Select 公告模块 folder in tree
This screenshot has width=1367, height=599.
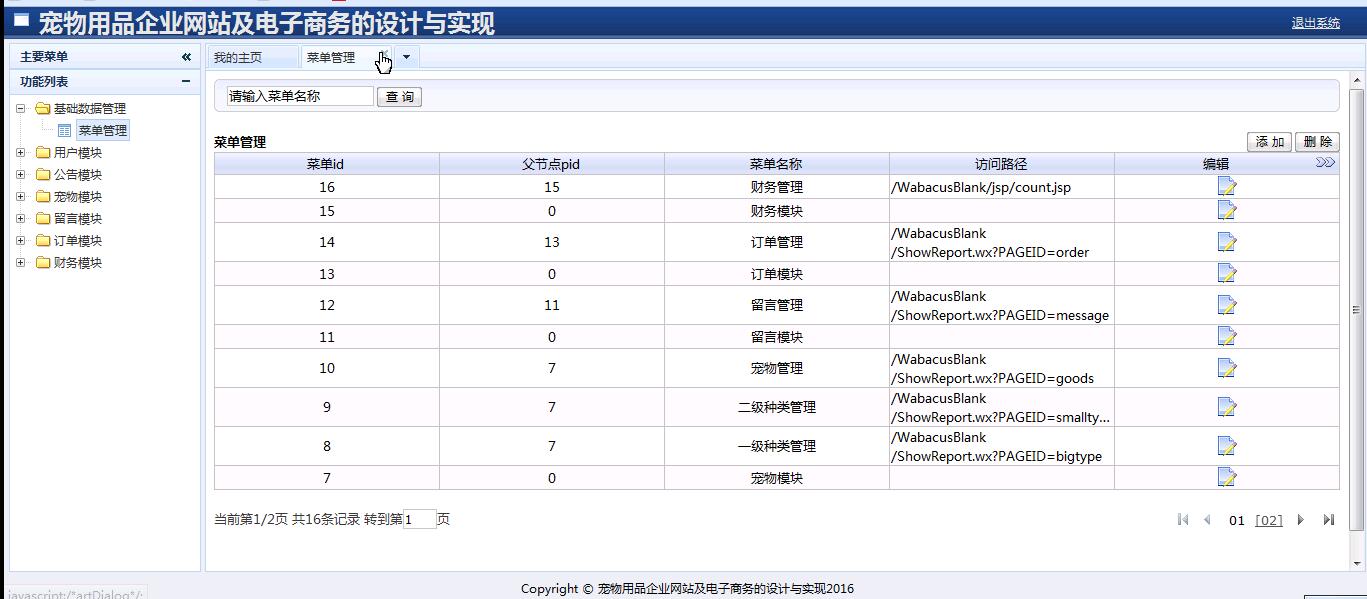pyautogui.click(x=78, y=175)
